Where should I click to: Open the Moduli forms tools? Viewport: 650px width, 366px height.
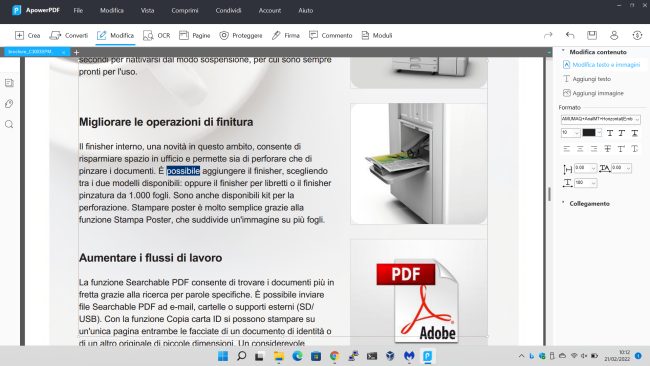click(x=376, y=35)
